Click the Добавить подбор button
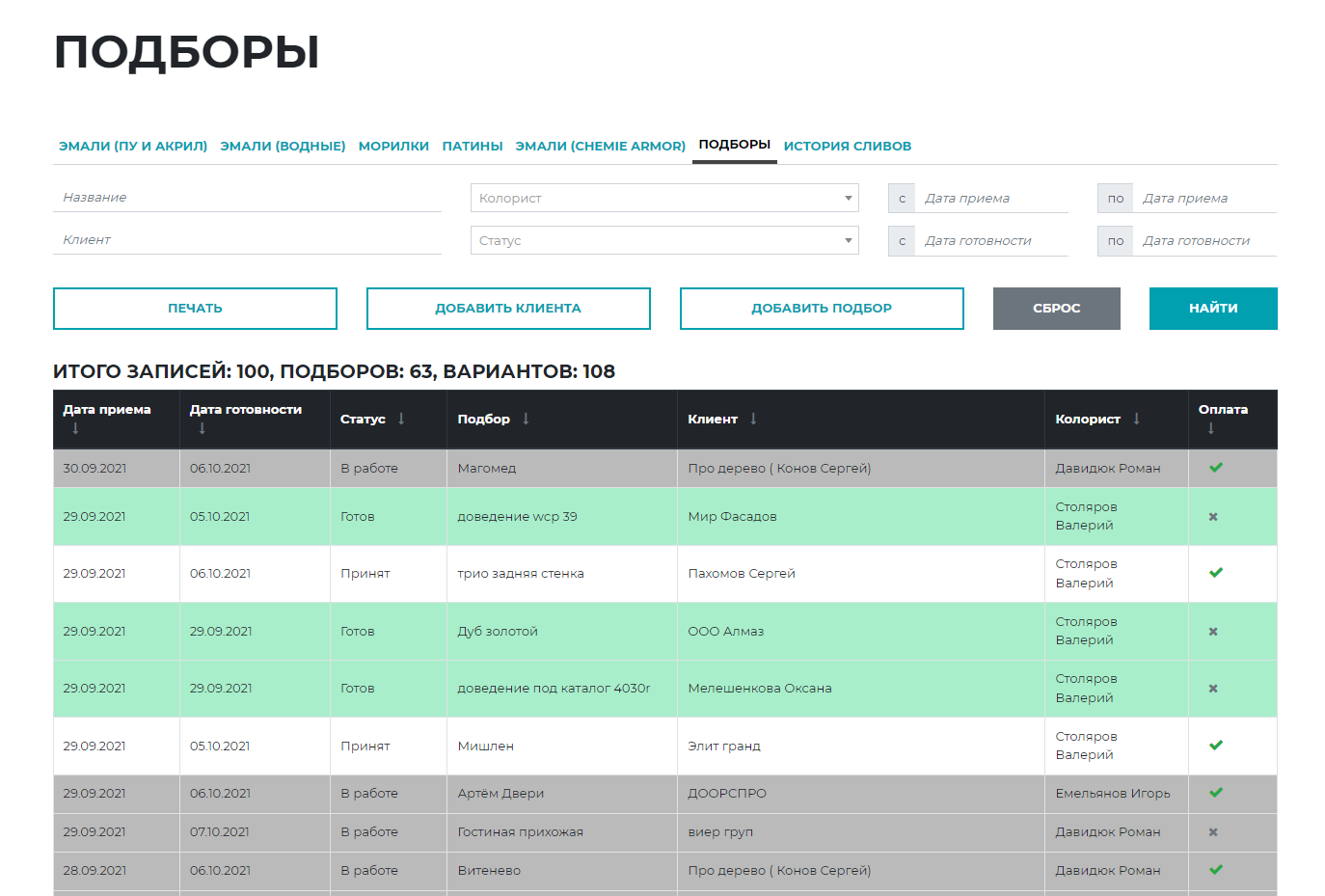Viewport: 1325px width, 896px height. [x=822, y=309]
